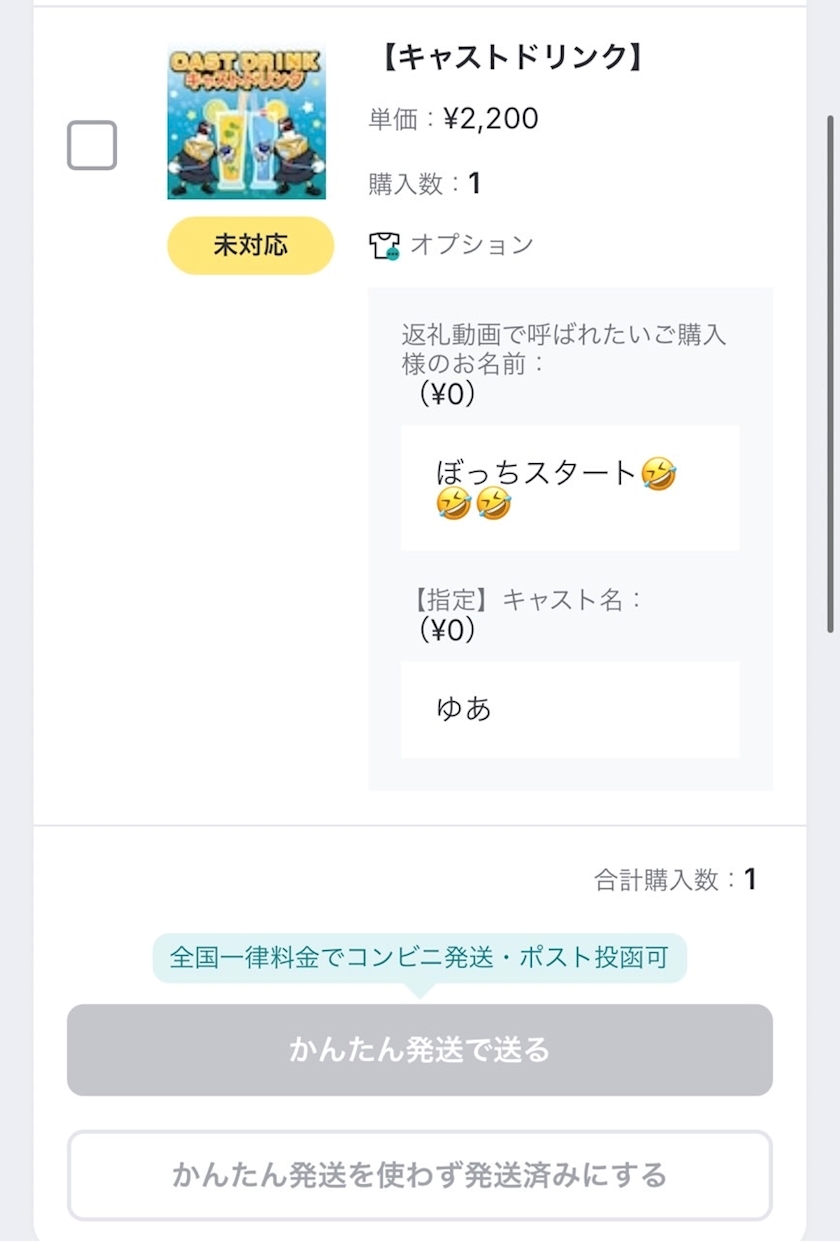Select the オプション label
The image size is (840, 1241).
click(472, 245)
